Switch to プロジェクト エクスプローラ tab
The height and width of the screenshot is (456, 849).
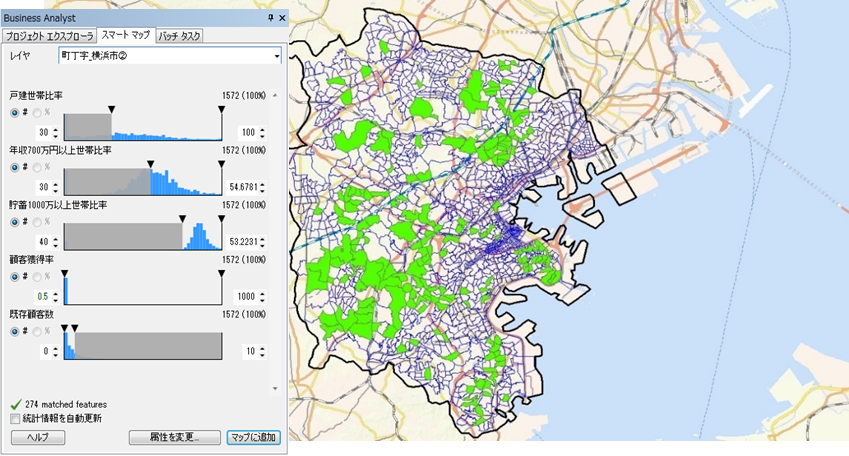50,35
